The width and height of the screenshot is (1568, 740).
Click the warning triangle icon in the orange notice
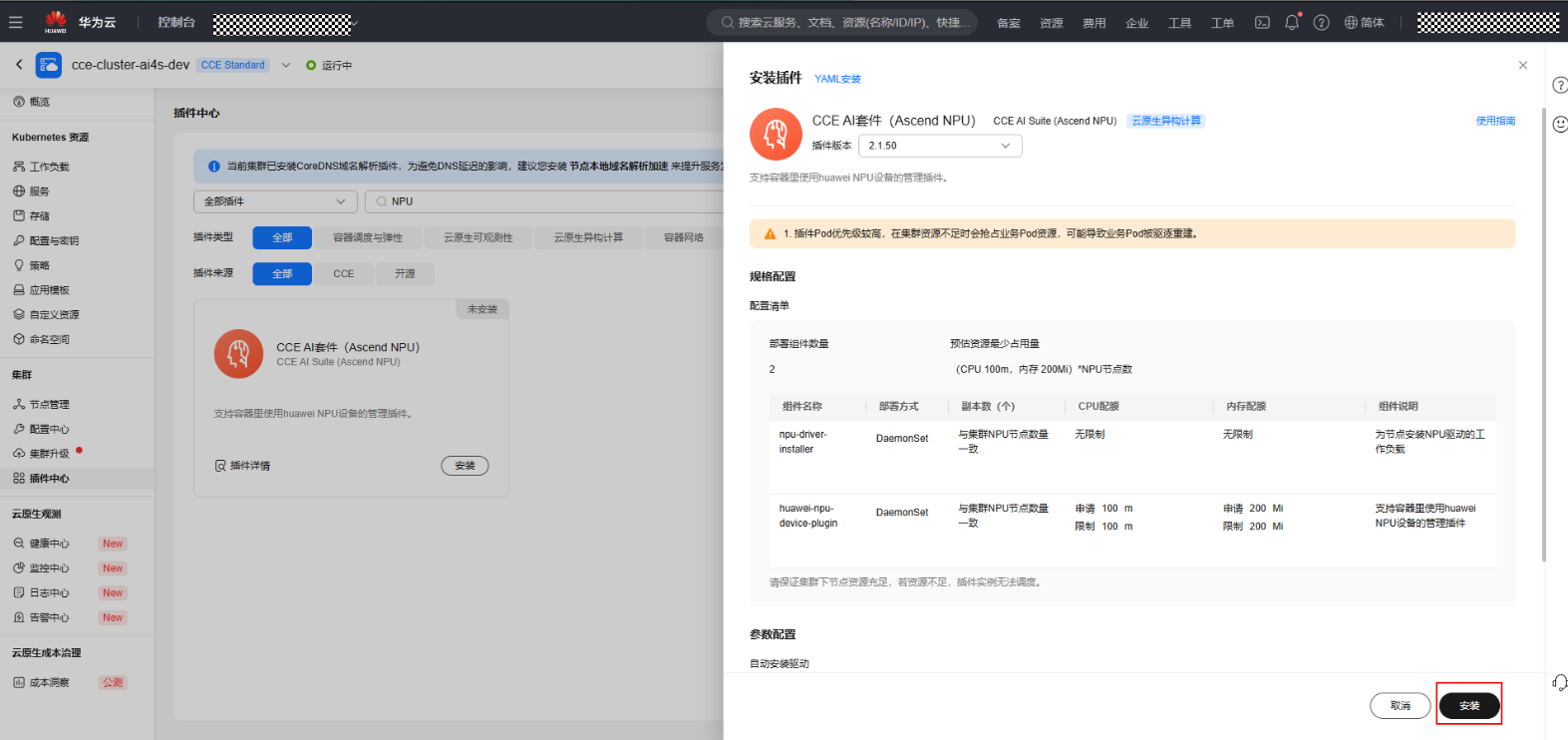coord(770,233)
